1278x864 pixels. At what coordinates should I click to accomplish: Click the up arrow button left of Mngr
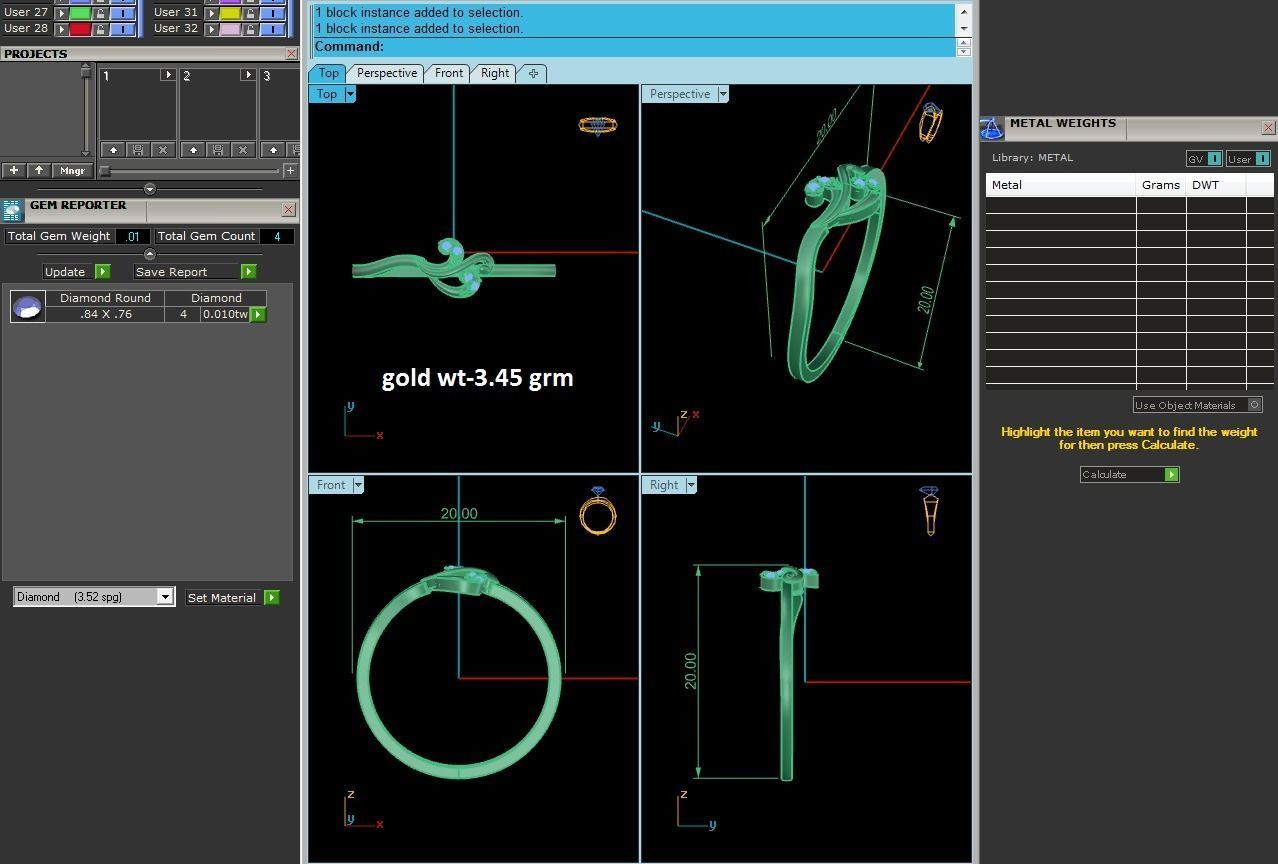pyautogui.click(x=39, y=171)
